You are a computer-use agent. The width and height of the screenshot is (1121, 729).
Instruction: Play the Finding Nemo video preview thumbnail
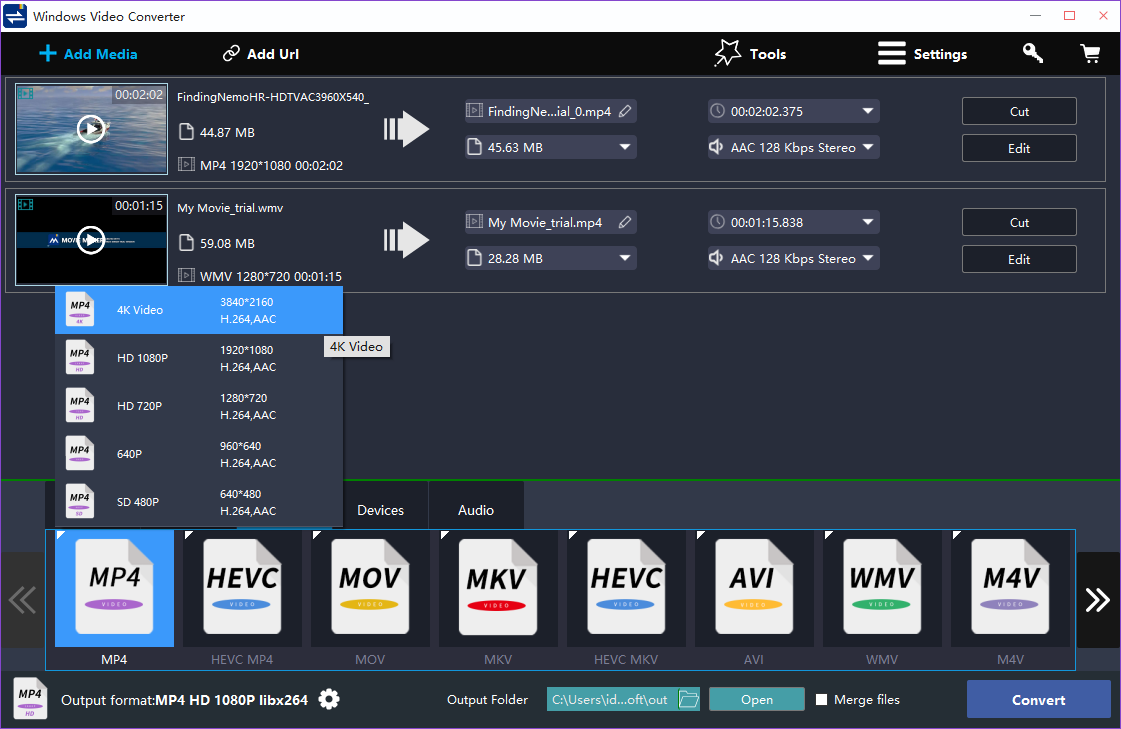point(90,128)
